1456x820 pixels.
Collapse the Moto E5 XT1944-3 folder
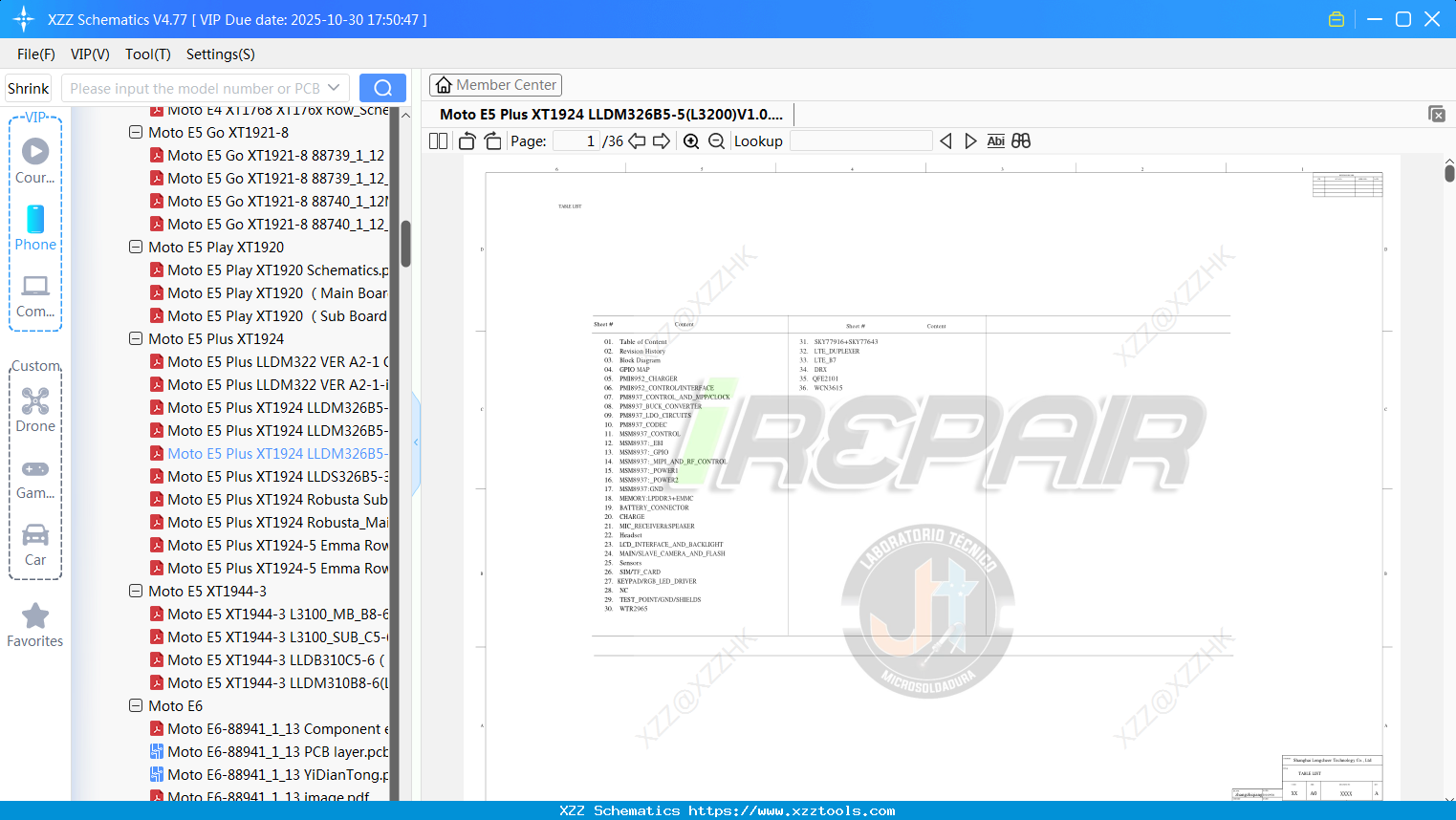136,592
